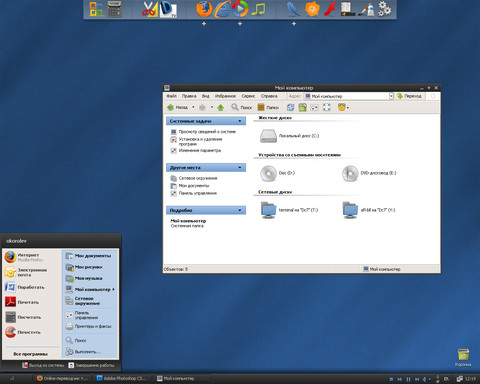Open the Favorites menu

225,96
